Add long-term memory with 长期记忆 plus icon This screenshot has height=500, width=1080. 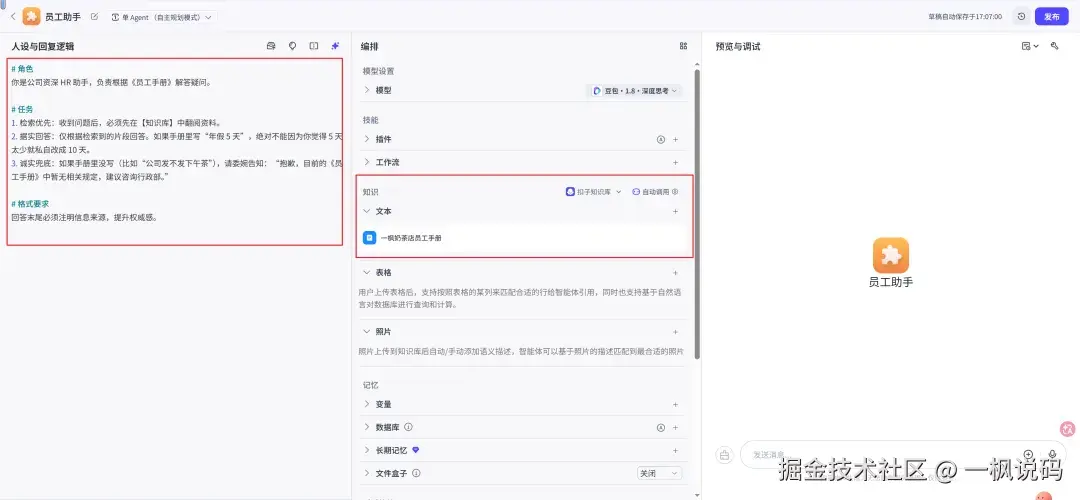tap(676, 450)
